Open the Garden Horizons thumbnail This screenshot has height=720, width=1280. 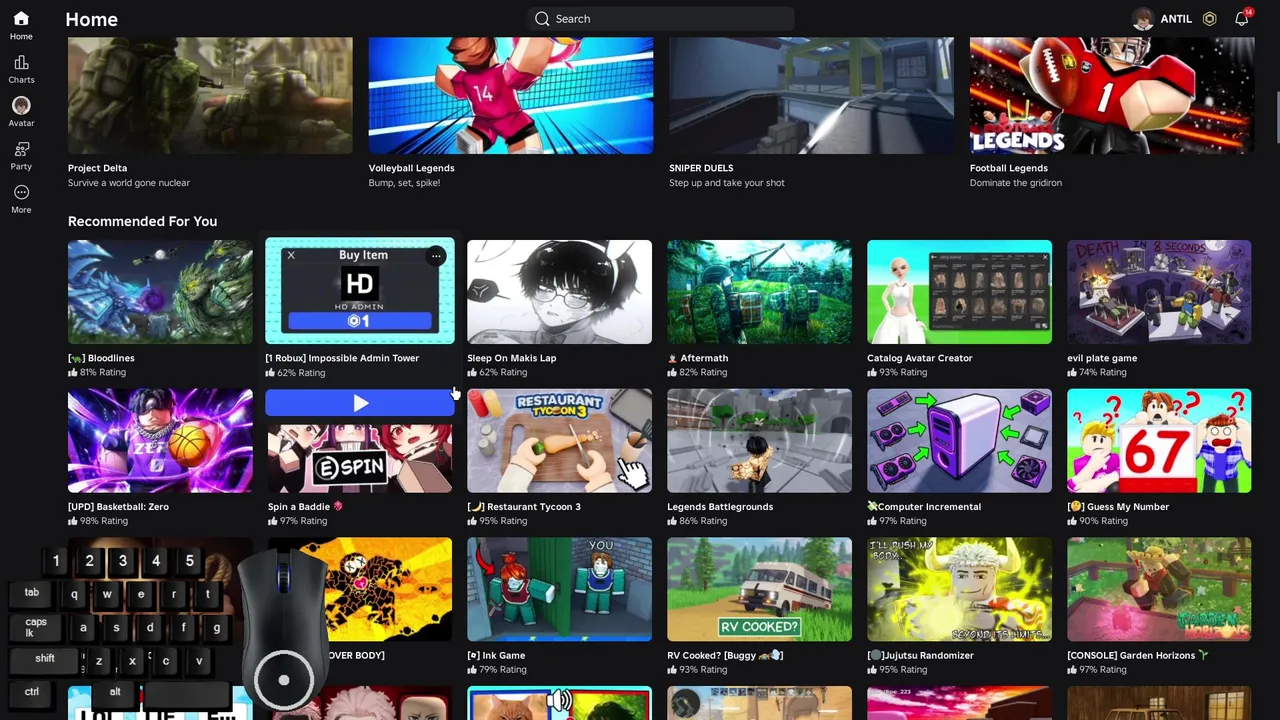1159,590
